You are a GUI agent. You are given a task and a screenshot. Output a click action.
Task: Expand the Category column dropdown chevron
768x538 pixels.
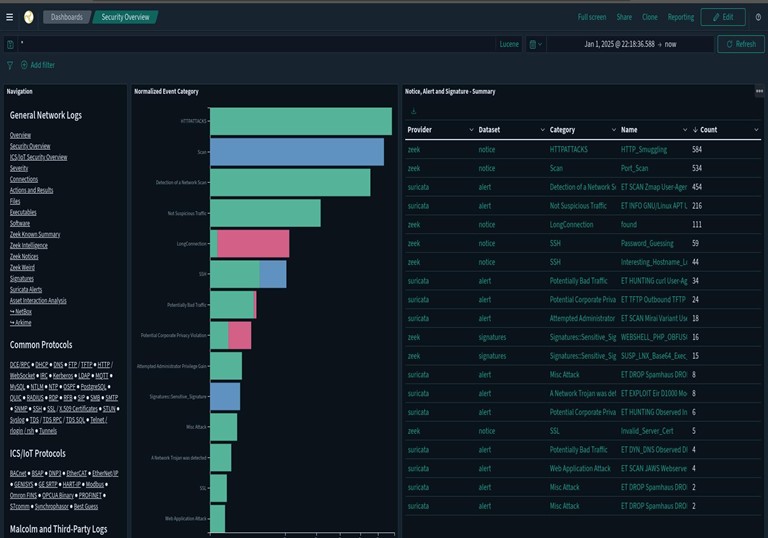tap(611, 130)
